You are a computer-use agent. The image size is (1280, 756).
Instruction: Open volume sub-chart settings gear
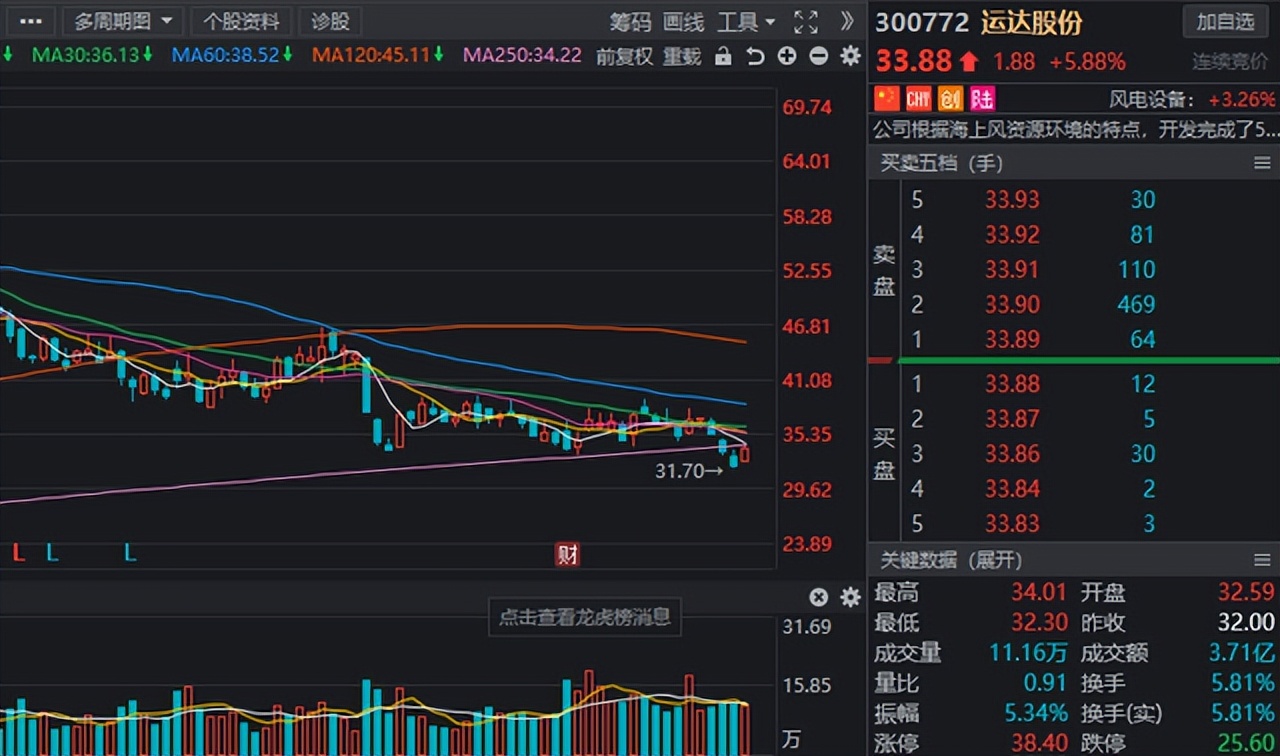point(850,598)
